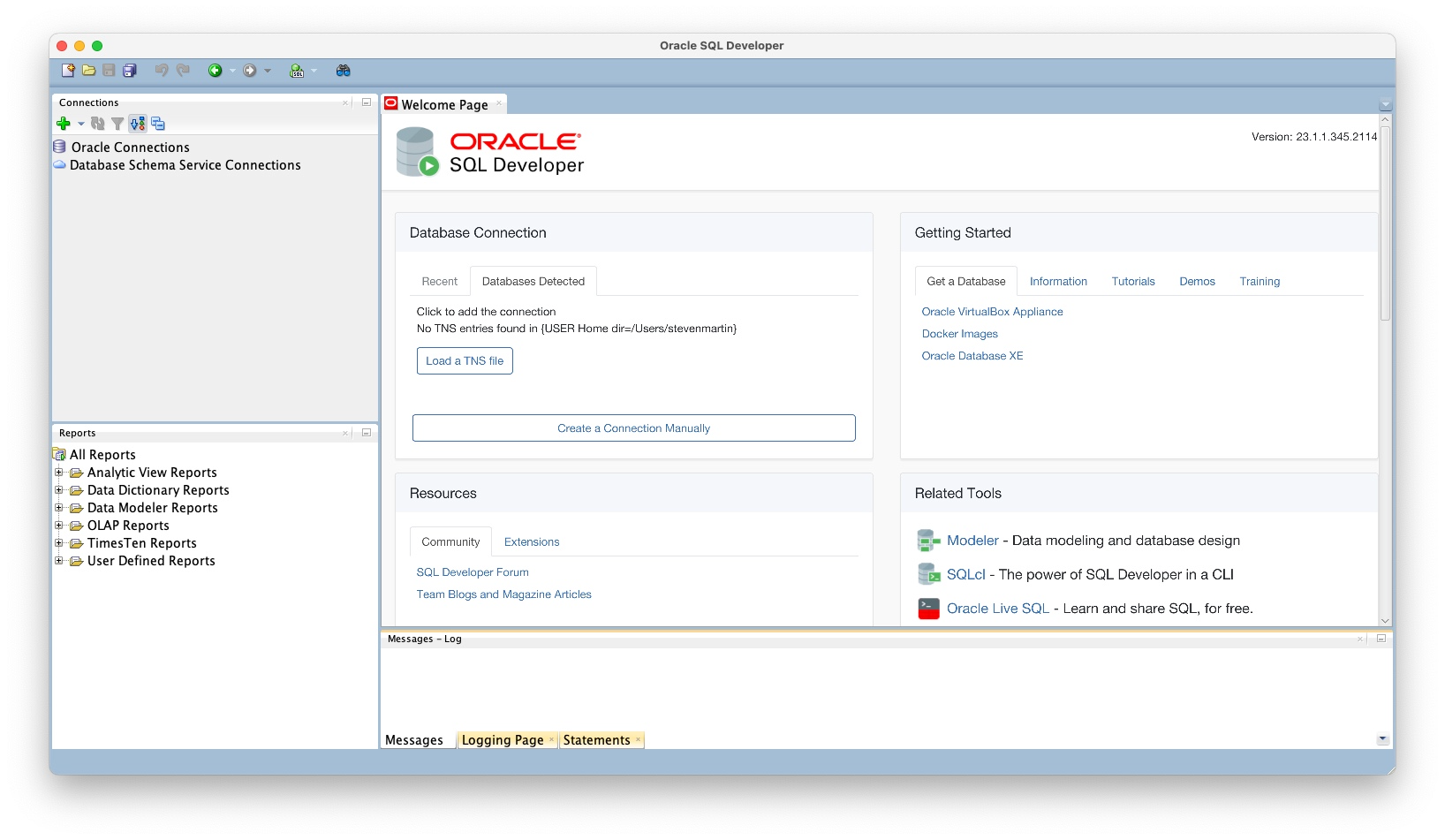Click Create a Connection Manually
The width and height of the screenshot is (1445, 840).
(x=633, y=428)
